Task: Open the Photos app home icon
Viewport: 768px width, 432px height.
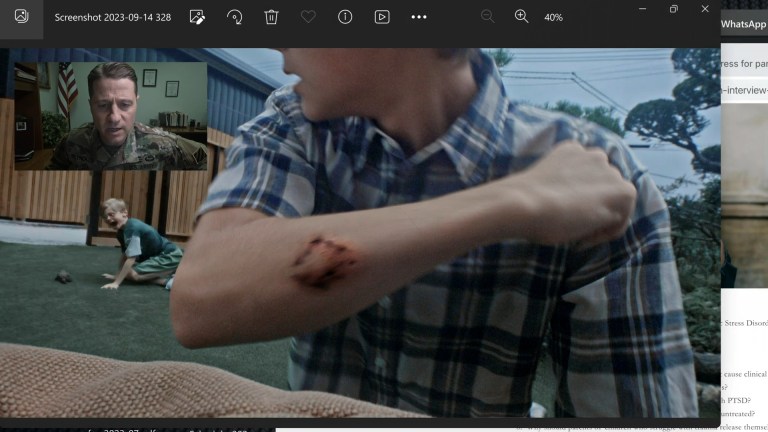Action: coord(21,17)
